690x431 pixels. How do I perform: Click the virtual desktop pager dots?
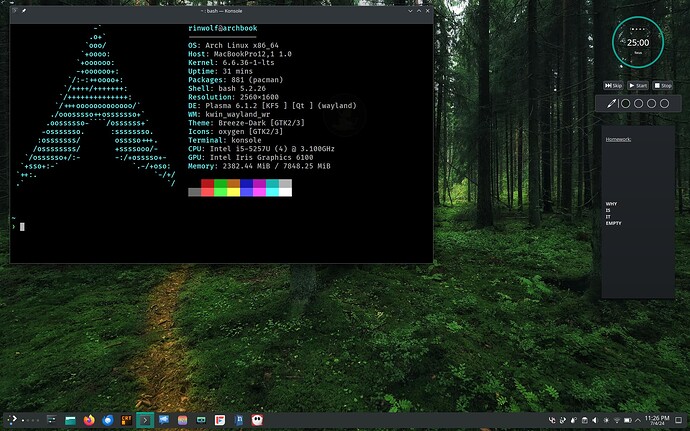(x=30, y=420)
